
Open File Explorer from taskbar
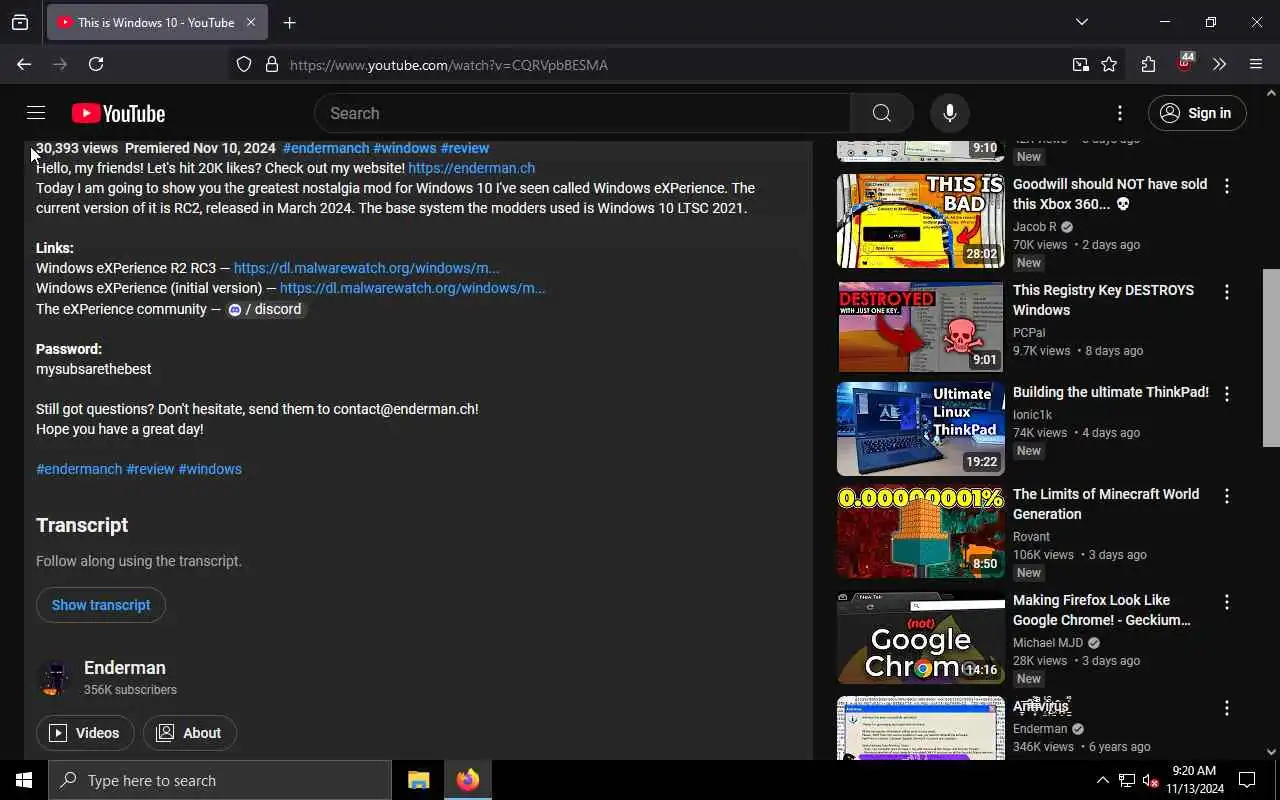pyautogui.click(x=418, y=780)
